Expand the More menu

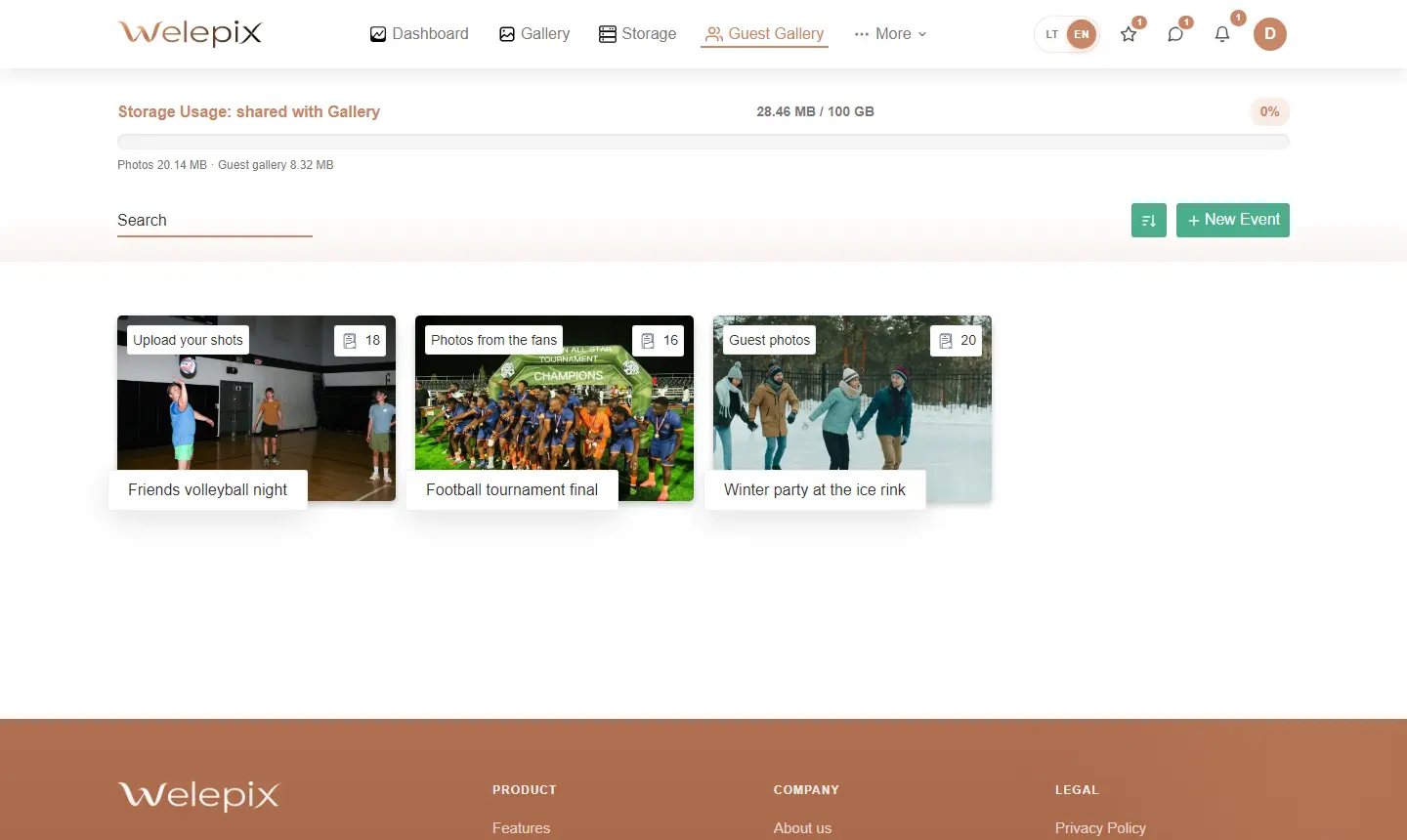click(x=890, y=34)
